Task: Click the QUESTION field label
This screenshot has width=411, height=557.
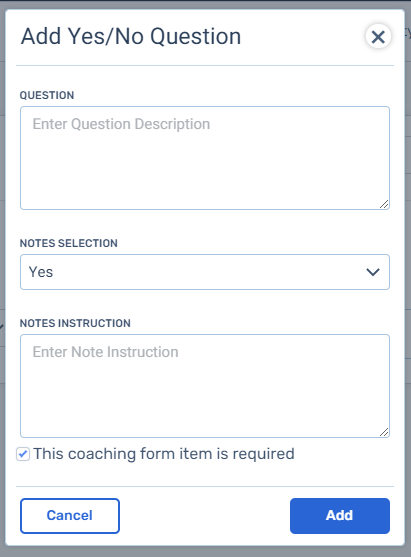Action: 47,95
